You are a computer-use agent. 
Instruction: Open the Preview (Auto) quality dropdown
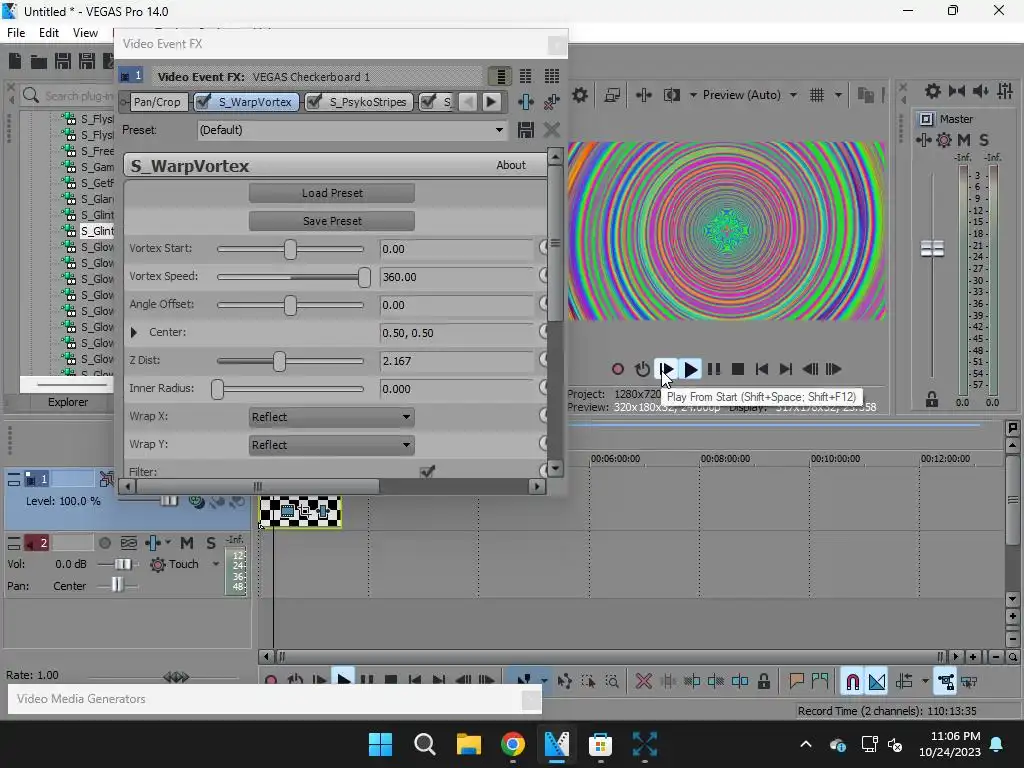click(x=750, y=95)
